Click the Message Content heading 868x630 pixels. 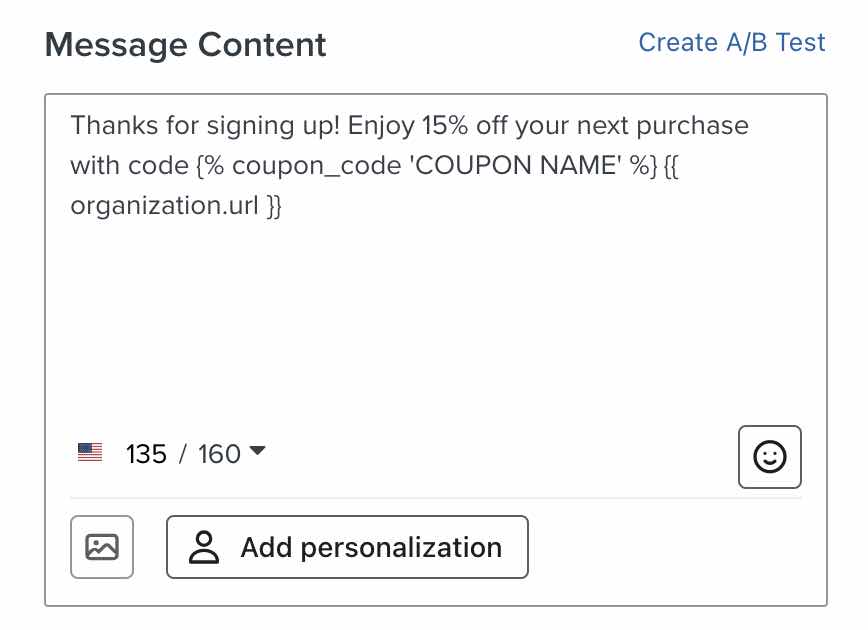coord(185,44)
